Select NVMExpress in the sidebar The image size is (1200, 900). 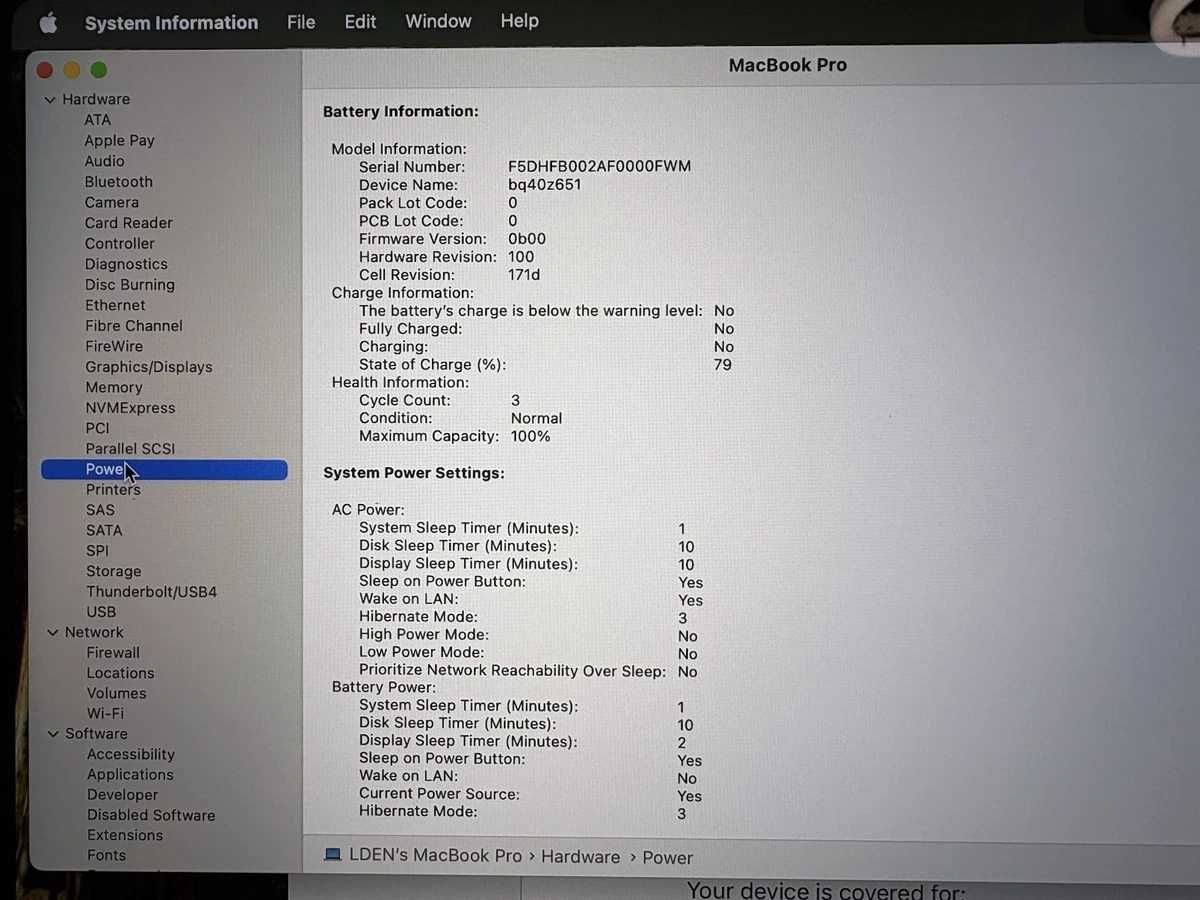click(130, 408)
